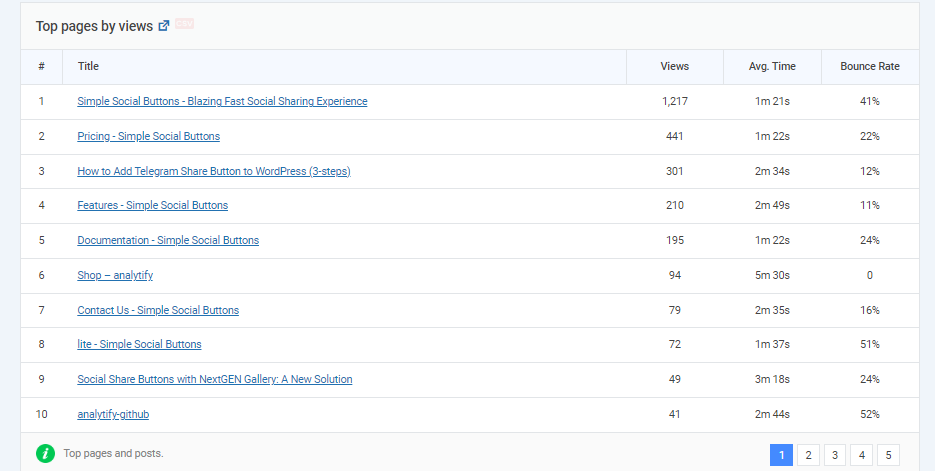Image resolution: width=935 pixels, height=471 pixels.
Task: Select row number 10 cell
Action: tap(41, 414)
